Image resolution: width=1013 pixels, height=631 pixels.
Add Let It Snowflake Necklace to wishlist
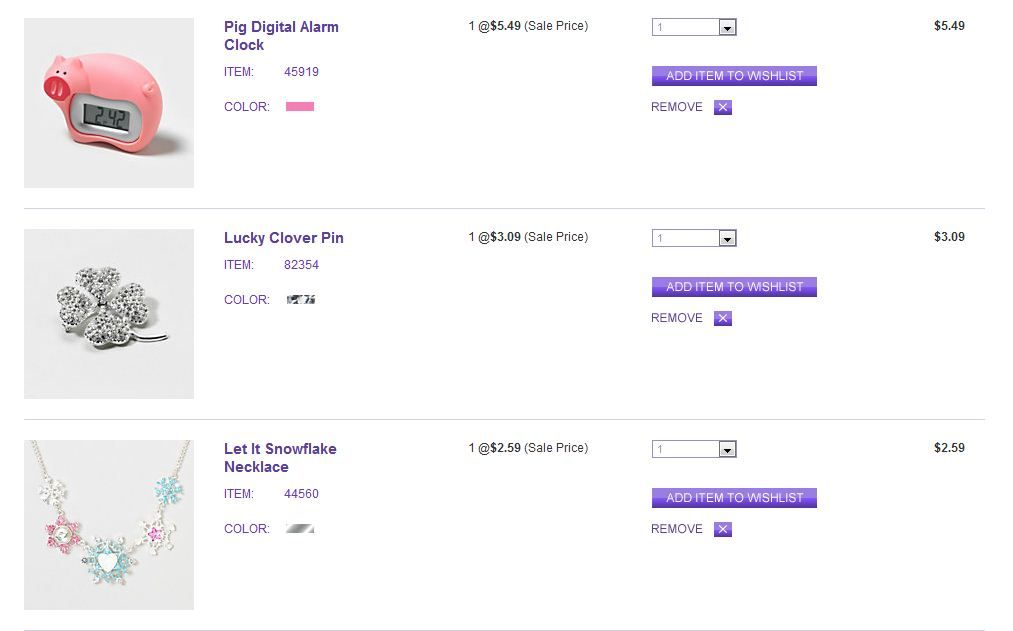point(734,498)
